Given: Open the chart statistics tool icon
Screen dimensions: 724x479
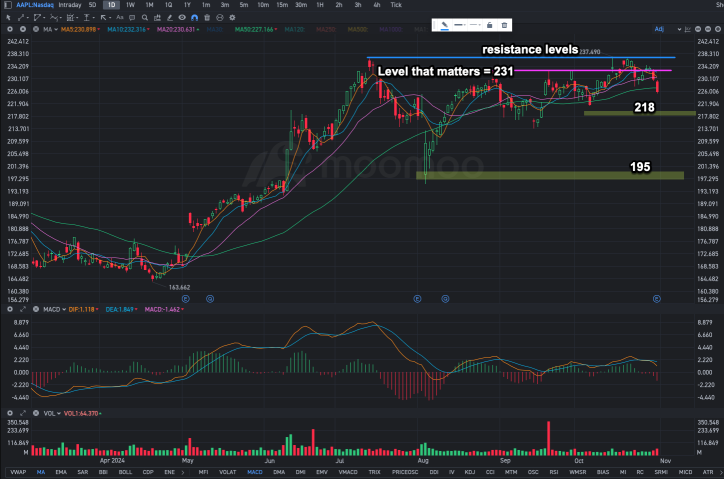Looking at the screenshot, I should click(157, 18).
